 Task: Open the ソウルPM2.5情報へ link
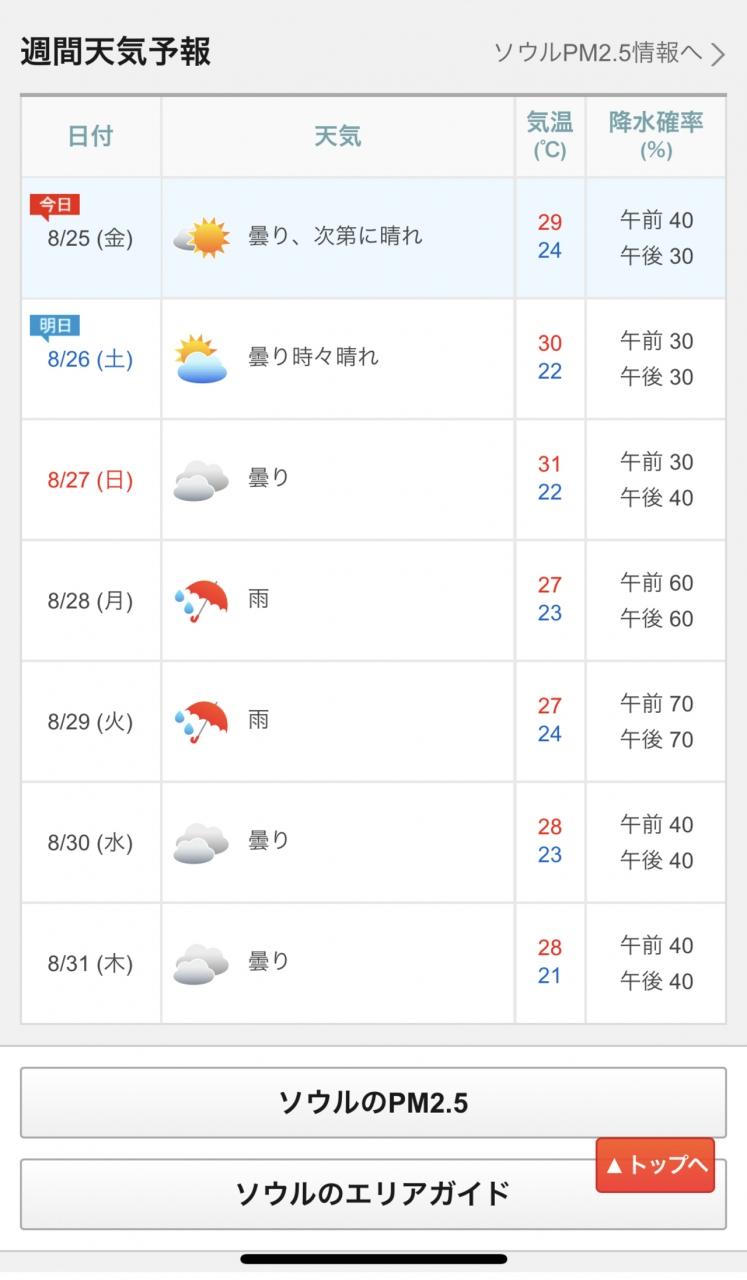tap(598, 53)
